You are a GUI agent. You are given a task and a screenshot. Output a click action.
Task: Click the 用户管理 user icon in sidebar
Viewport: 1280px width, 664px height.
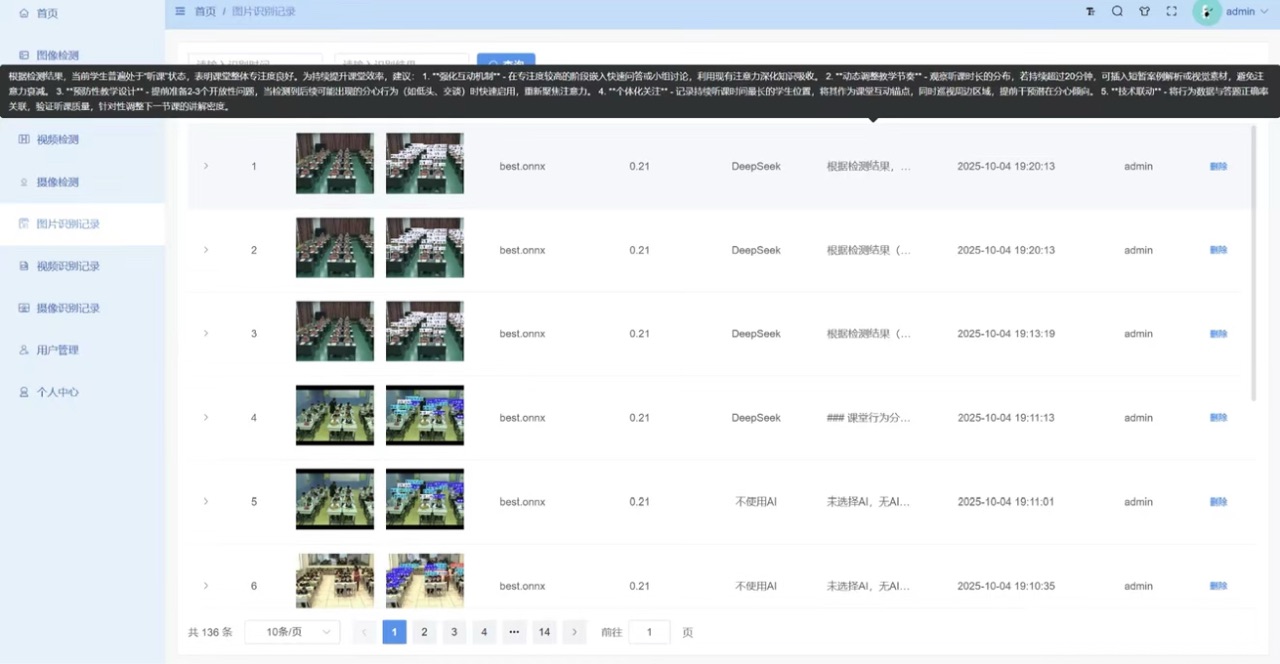tap(24, 350)
